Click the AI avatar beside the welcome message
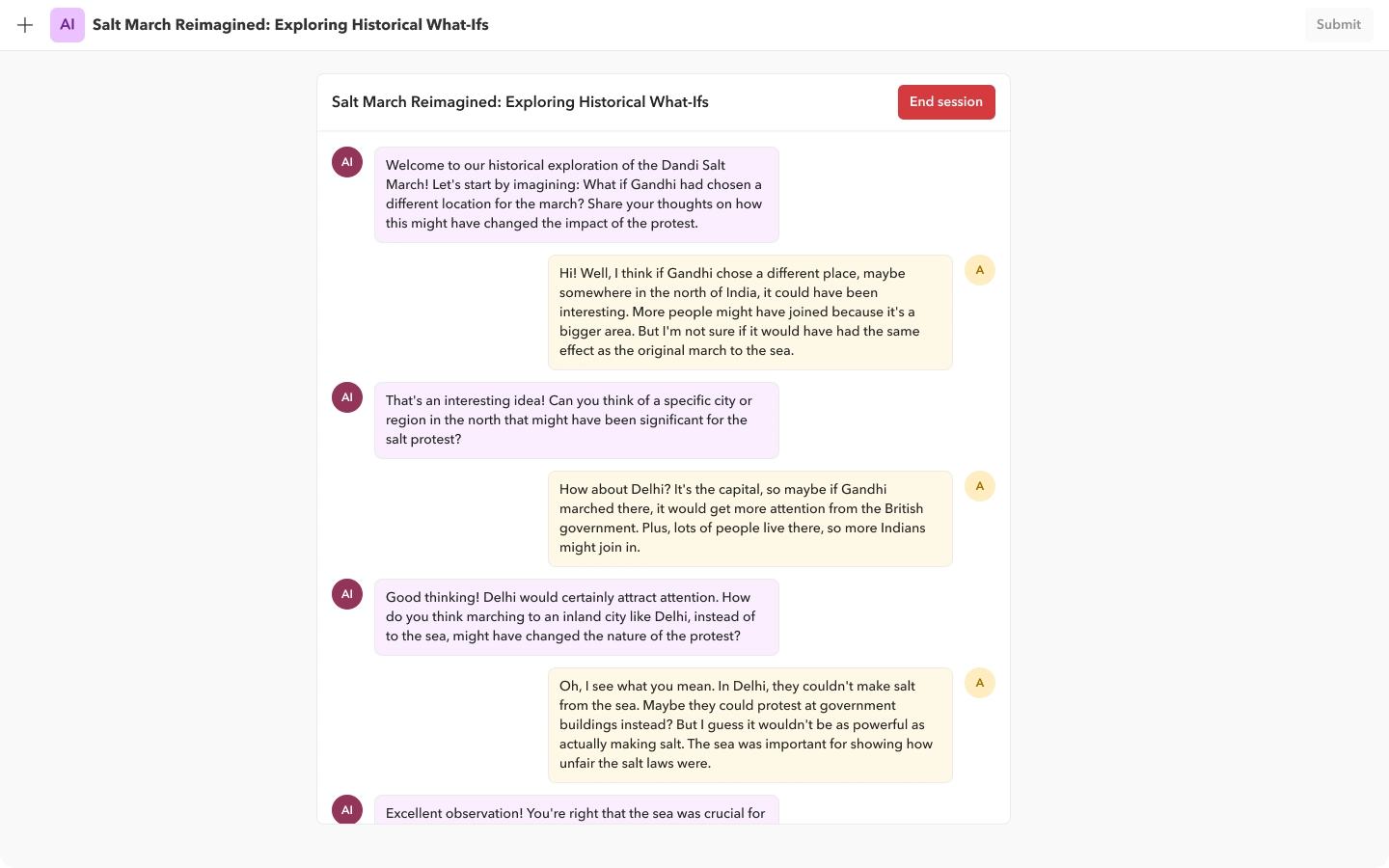 tap(347, 162)
